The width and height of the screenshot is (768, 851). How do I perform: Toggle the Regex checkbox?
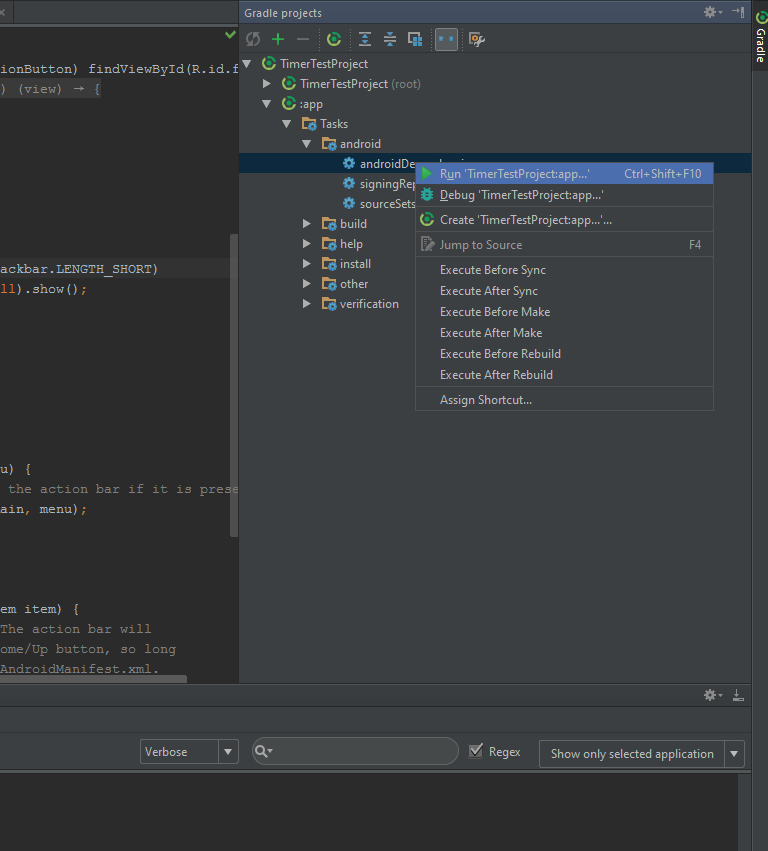476,751
